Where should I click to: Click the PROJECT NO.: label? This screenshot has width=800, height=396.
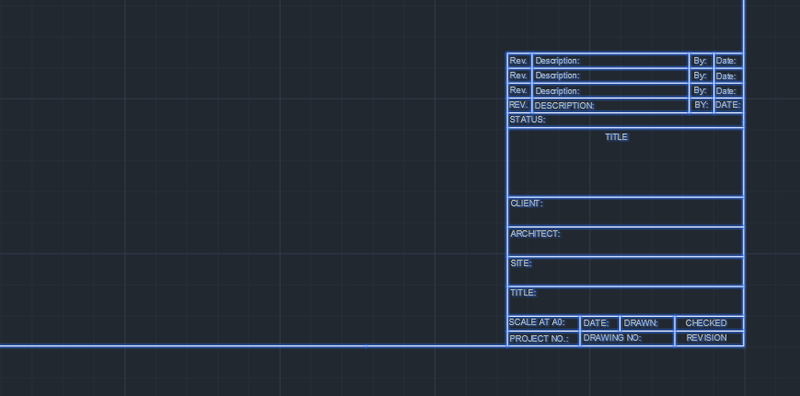point(539,339)
